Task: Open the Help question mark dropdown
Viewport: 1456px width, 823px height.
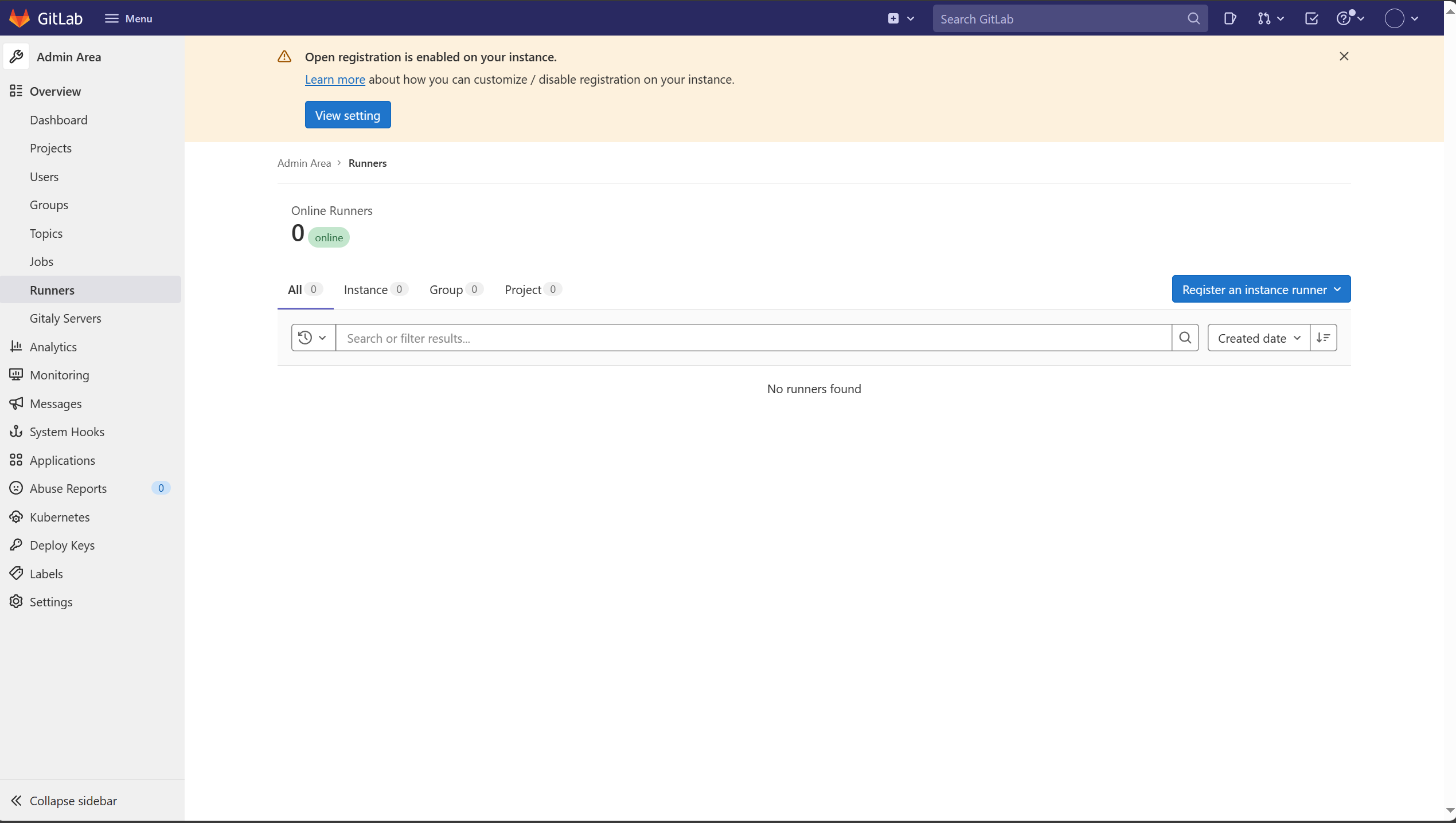Action: click(x=1350, y=18)
